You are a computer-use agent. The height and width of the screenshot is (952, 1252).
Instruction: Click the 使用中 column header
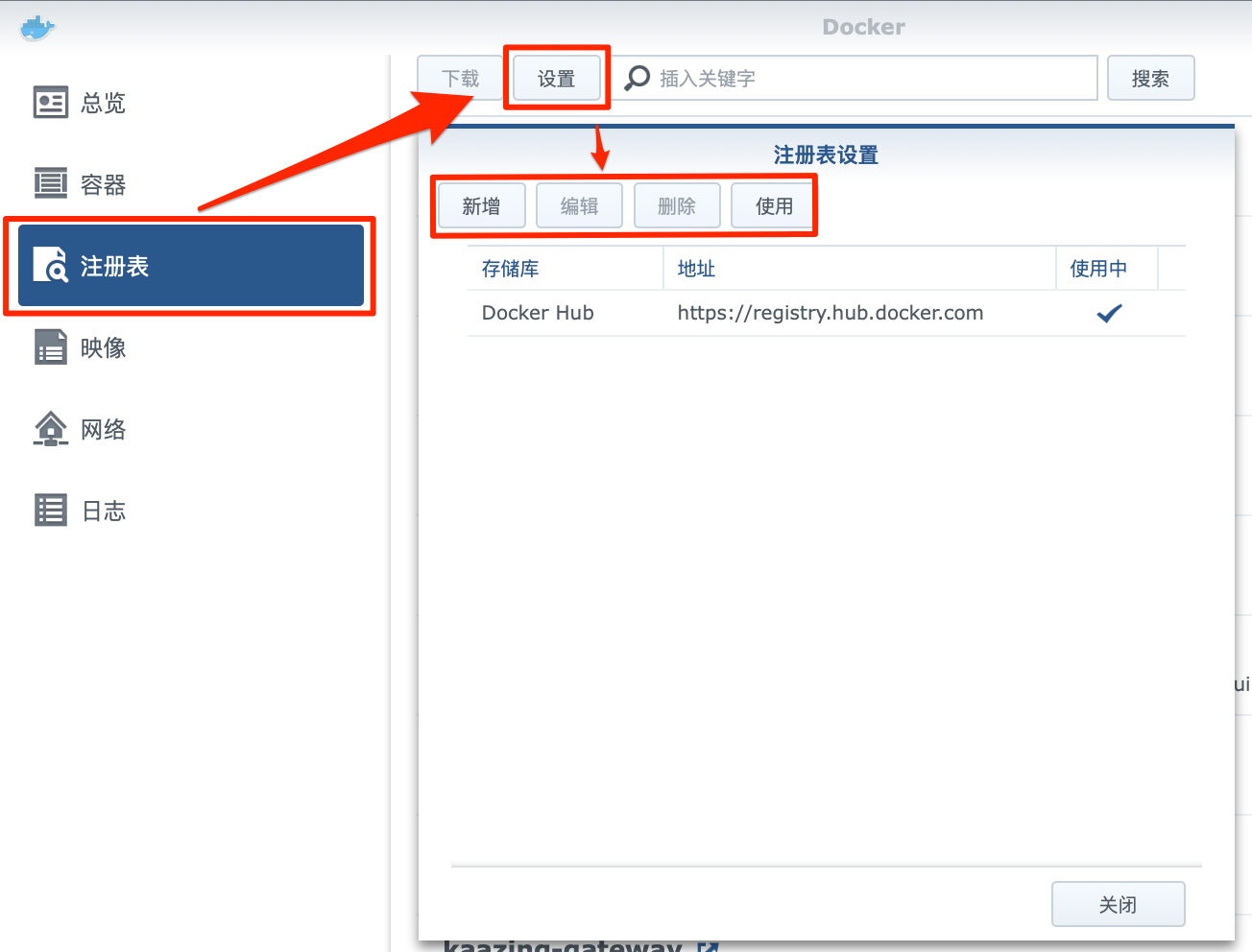(1107, 269)
